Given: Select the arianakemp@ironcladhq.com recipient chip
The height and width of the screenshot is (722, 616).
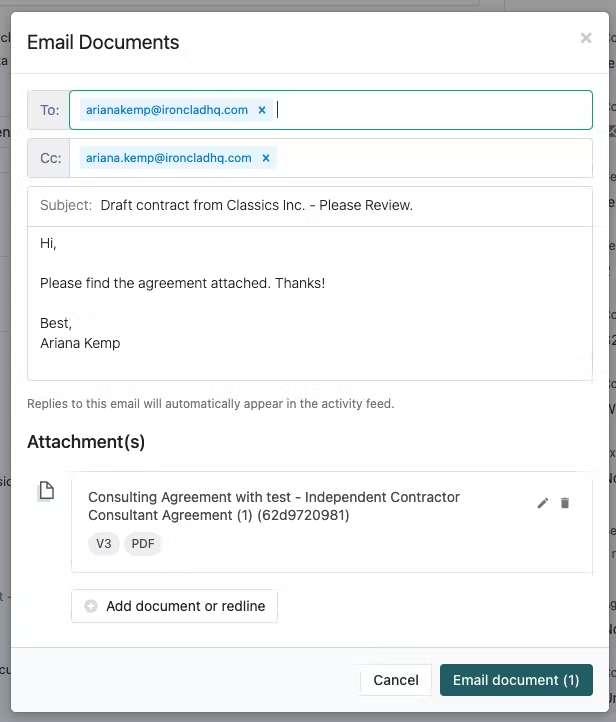Looking at the screenshot, I should 166,110.
